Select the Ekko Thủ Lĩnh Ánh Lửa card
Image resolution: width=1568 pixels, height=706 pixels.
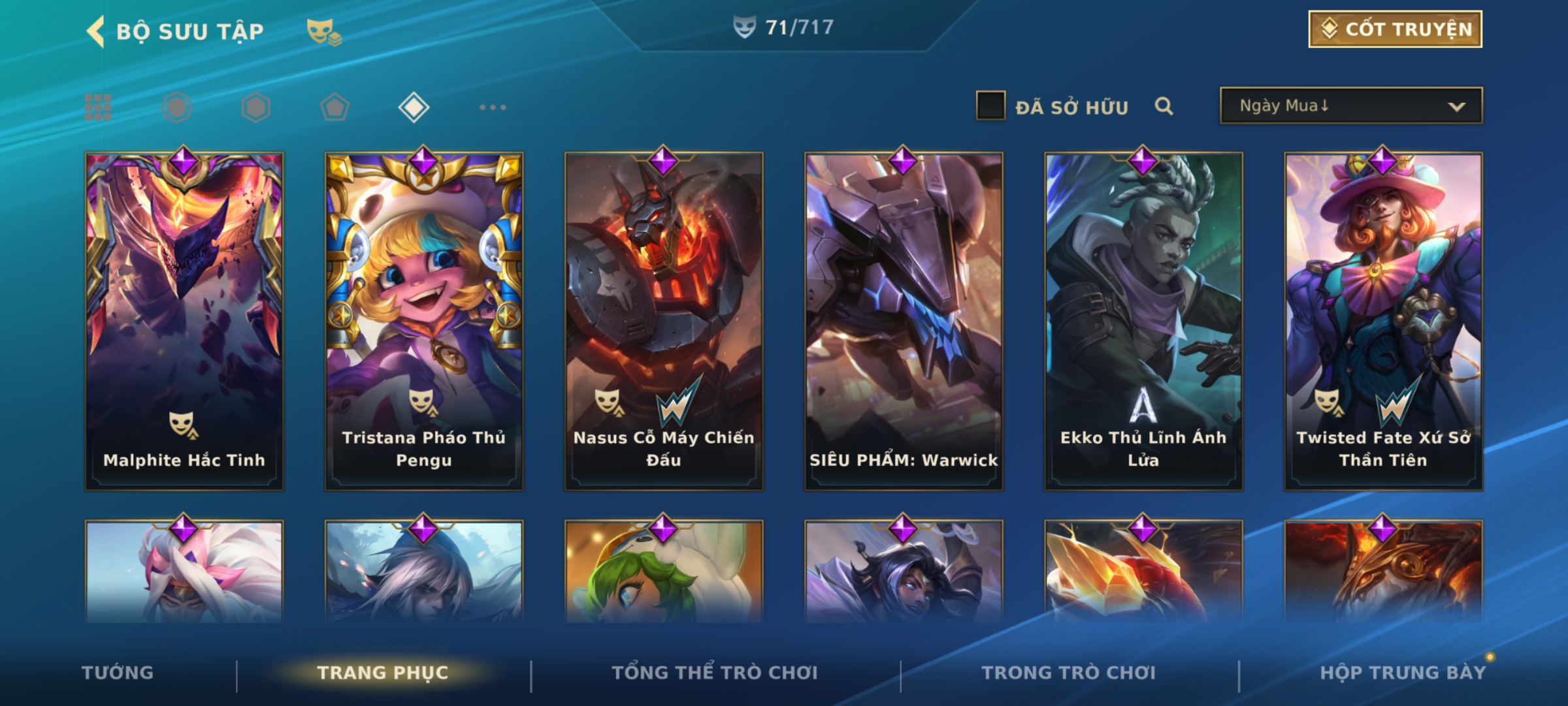click(1143, 322)
